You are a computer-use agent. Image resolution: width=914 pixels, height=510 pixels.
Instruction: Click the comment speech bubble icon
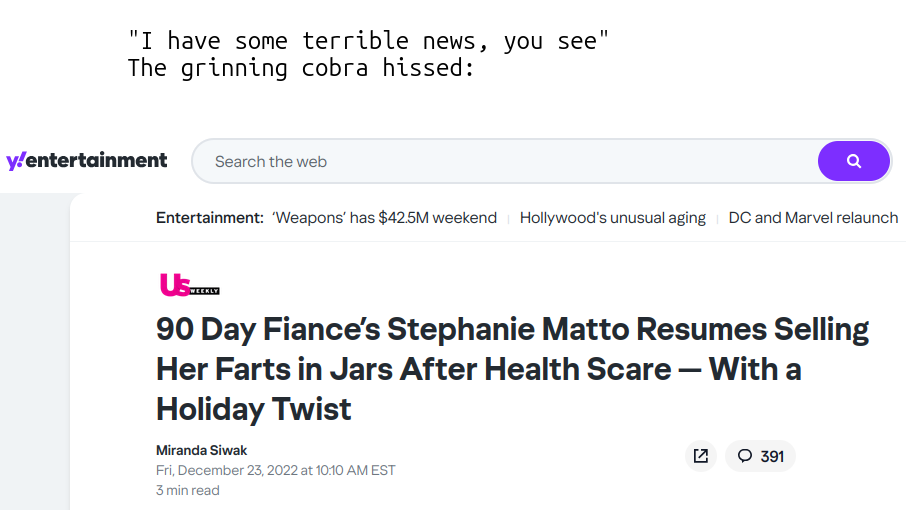(744, 456)
